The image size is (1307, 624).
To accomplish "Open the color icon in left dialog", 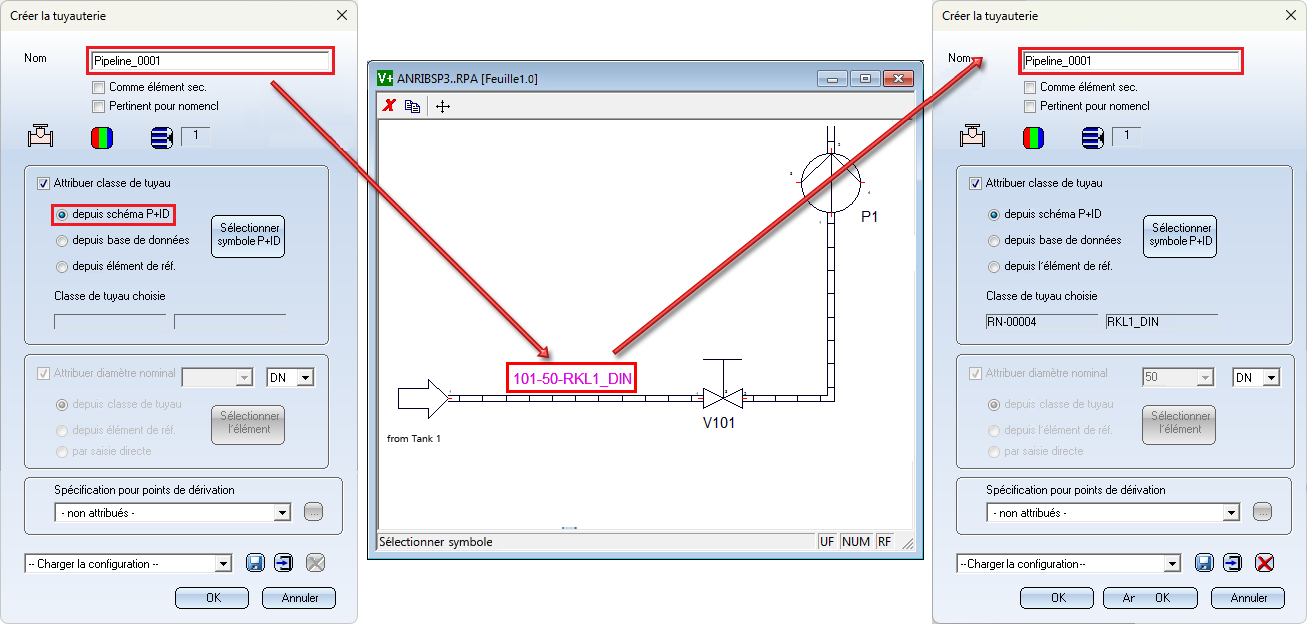I will (102, 137).
